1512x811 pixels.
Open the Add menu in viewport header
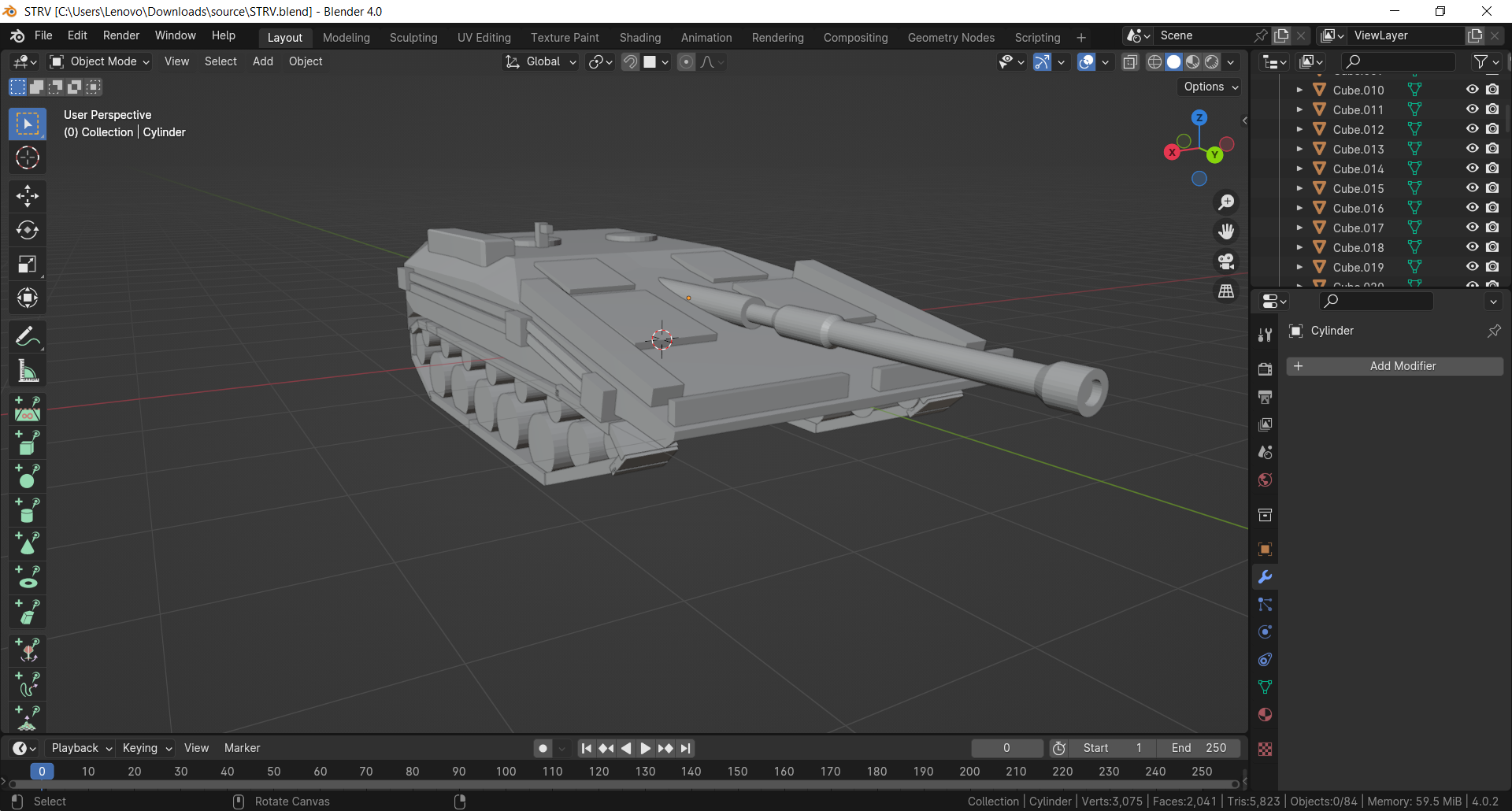click(x=263, y=61)
